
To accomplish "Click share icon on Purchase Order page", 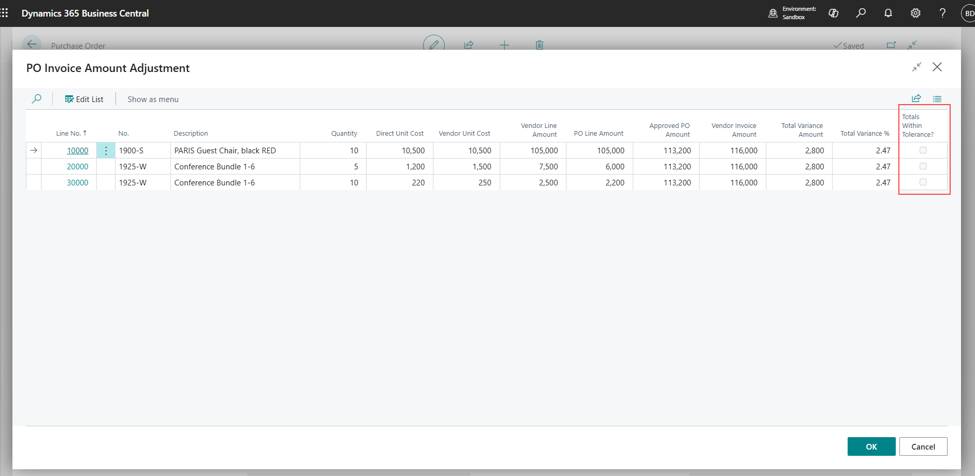I will tap(469, 45).
